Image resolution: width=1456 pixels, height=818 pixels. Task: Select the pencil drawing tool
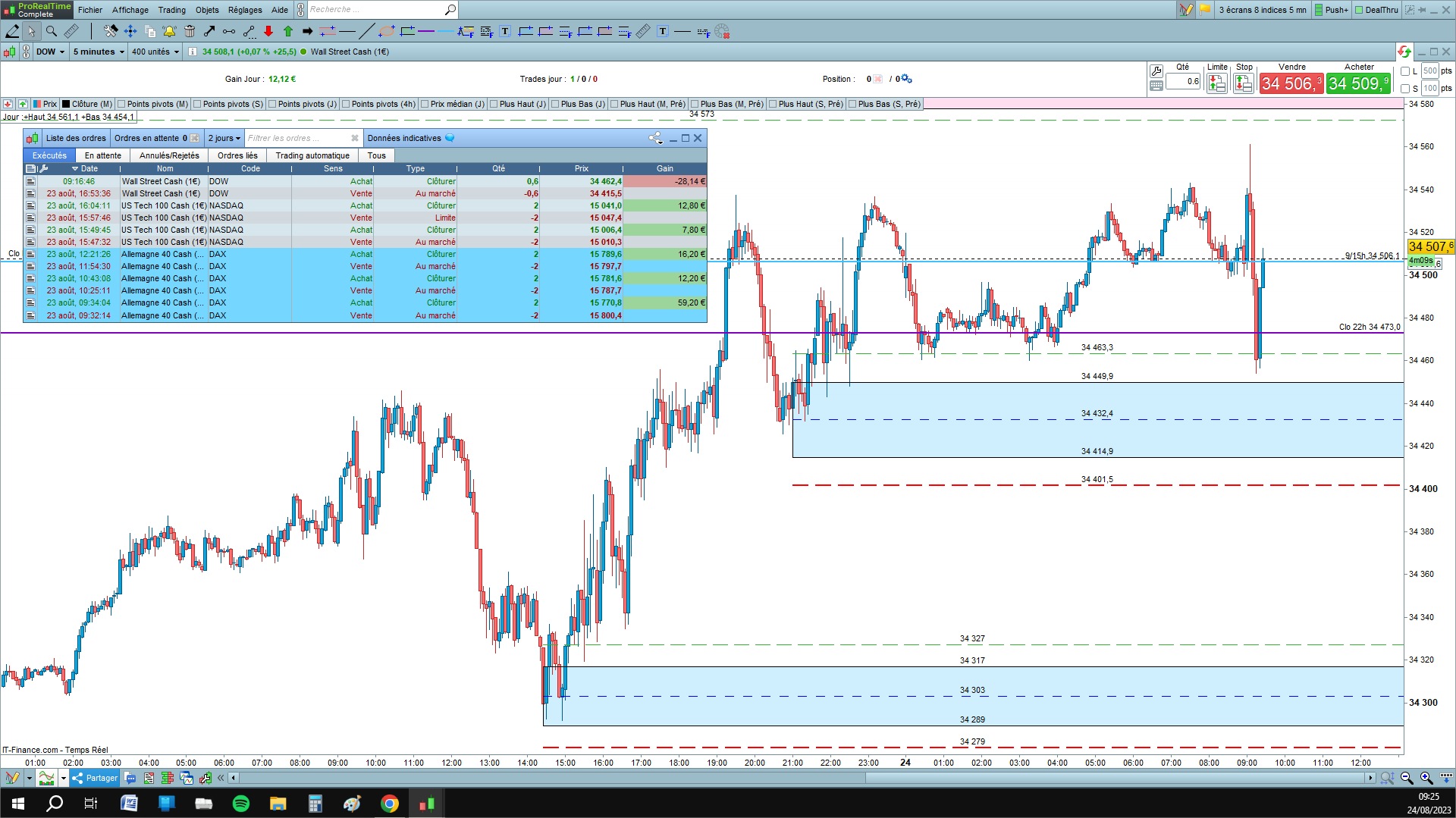[12, 31]
